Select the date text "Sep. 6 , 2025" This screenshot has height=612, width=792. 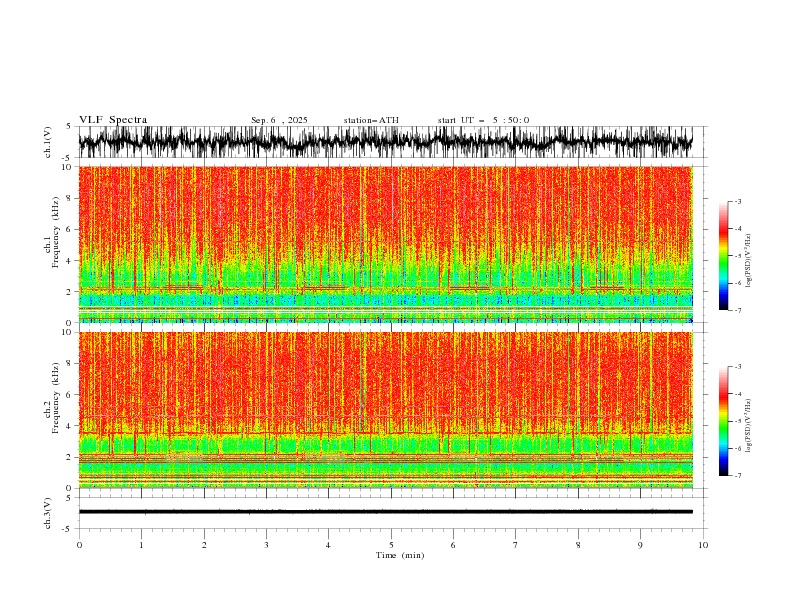point(279,120)
